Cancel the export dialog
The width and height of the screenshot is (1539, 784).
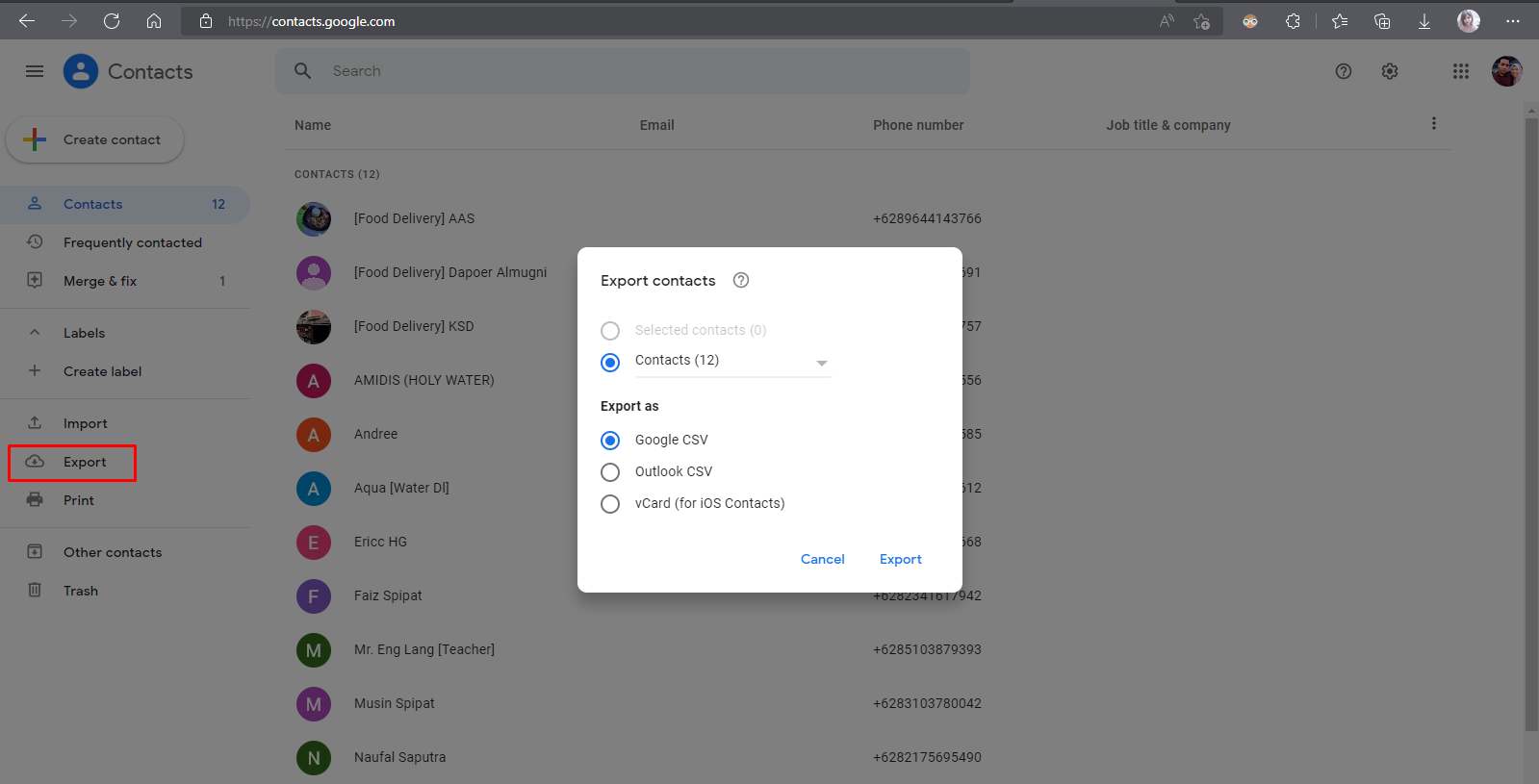(x=823, y=559)
